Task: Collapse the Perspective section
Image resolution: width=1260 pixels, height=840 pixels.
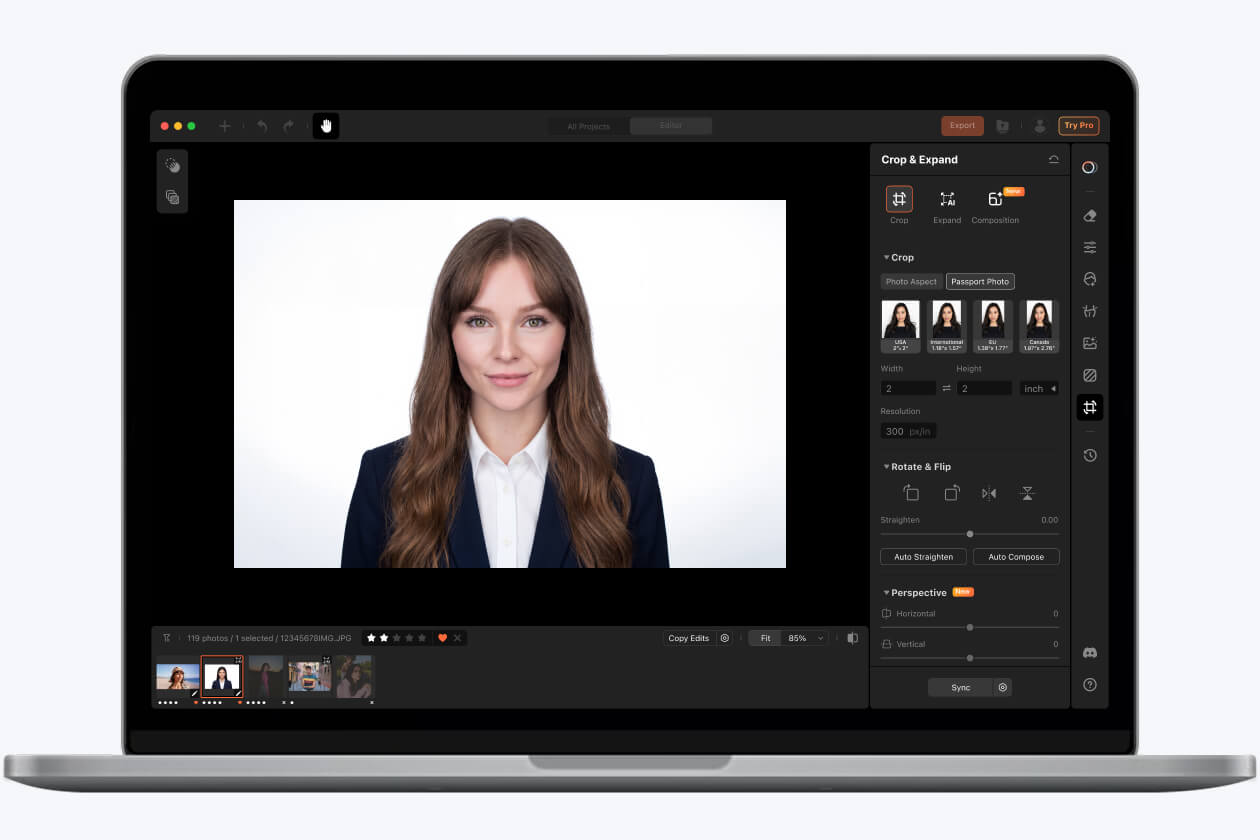Action: 886,593
